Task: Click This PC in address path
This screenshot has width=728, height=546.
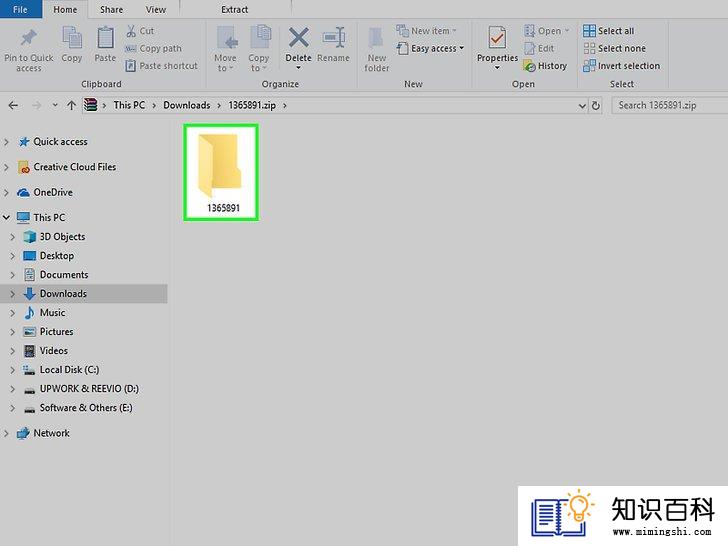Action: click(x=129, y=105)
